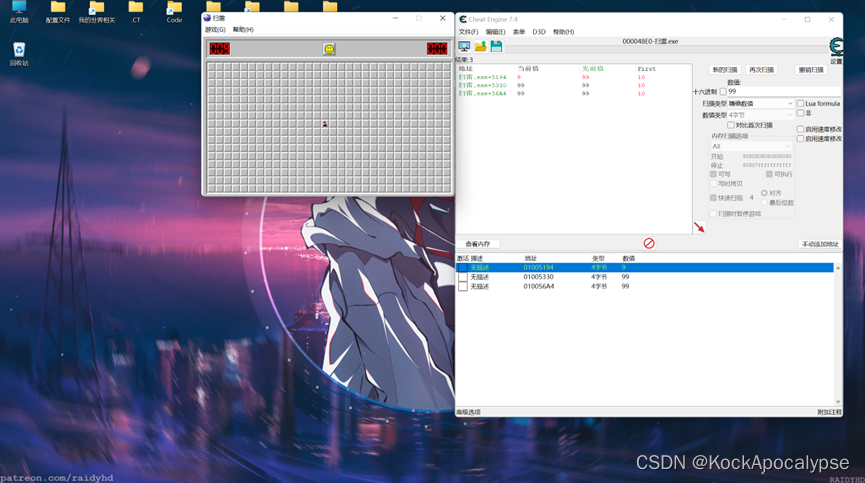Open the 帮助(H) menu in Cheat Engine
This screenshot has width=865, height=483.
pyautogui.click(x=563, y=32)
